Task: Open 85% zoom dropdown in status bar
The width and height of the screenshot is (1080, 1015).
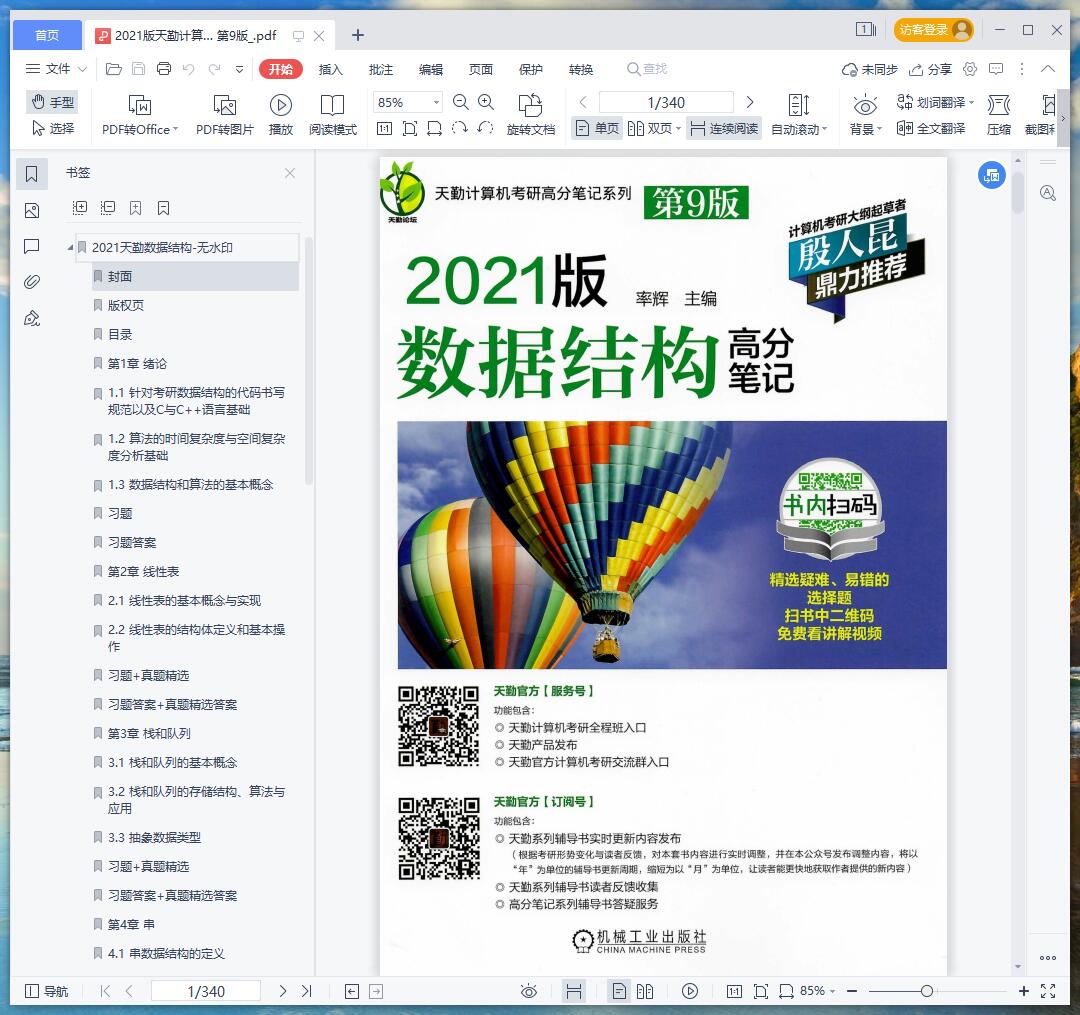Action: point(817,991)
